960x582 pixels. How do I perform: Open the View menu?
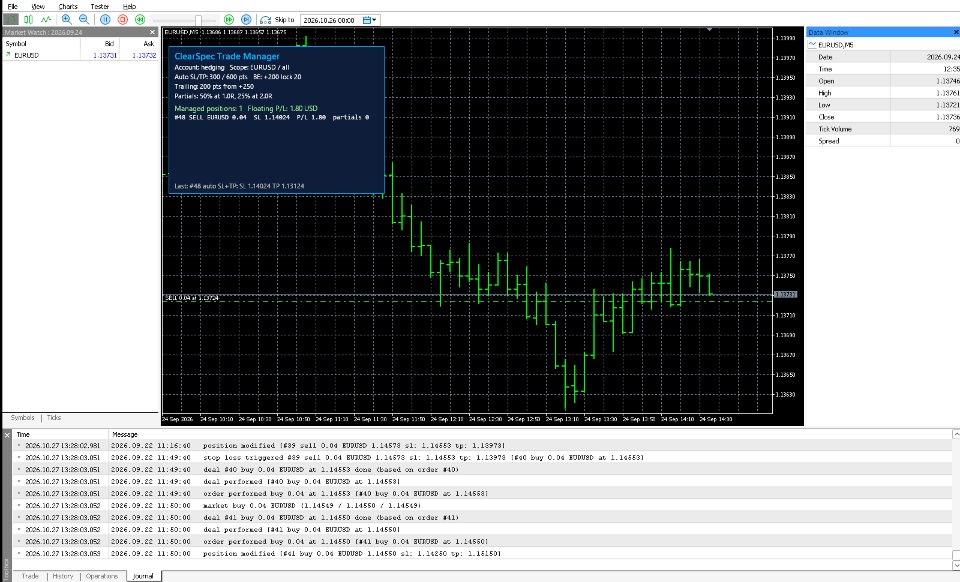(x=38, y=6)
